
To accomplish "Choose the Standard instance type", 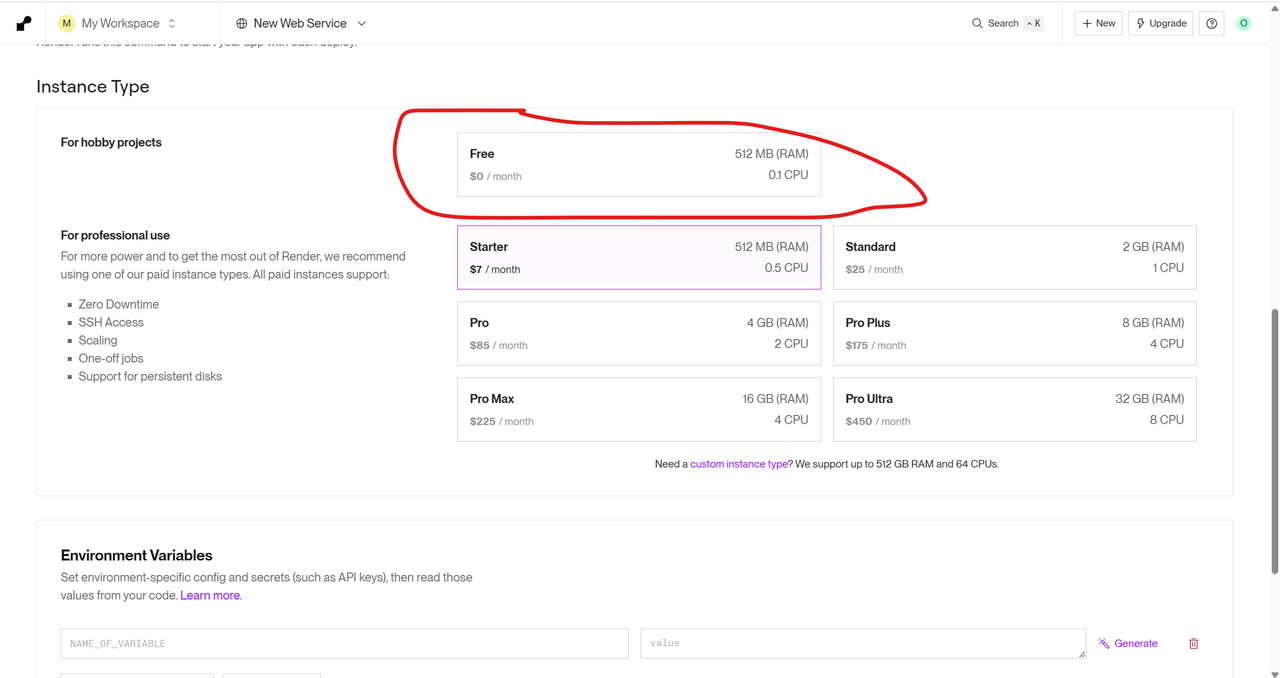I will pyautogui.click(x=1015, y=257).
